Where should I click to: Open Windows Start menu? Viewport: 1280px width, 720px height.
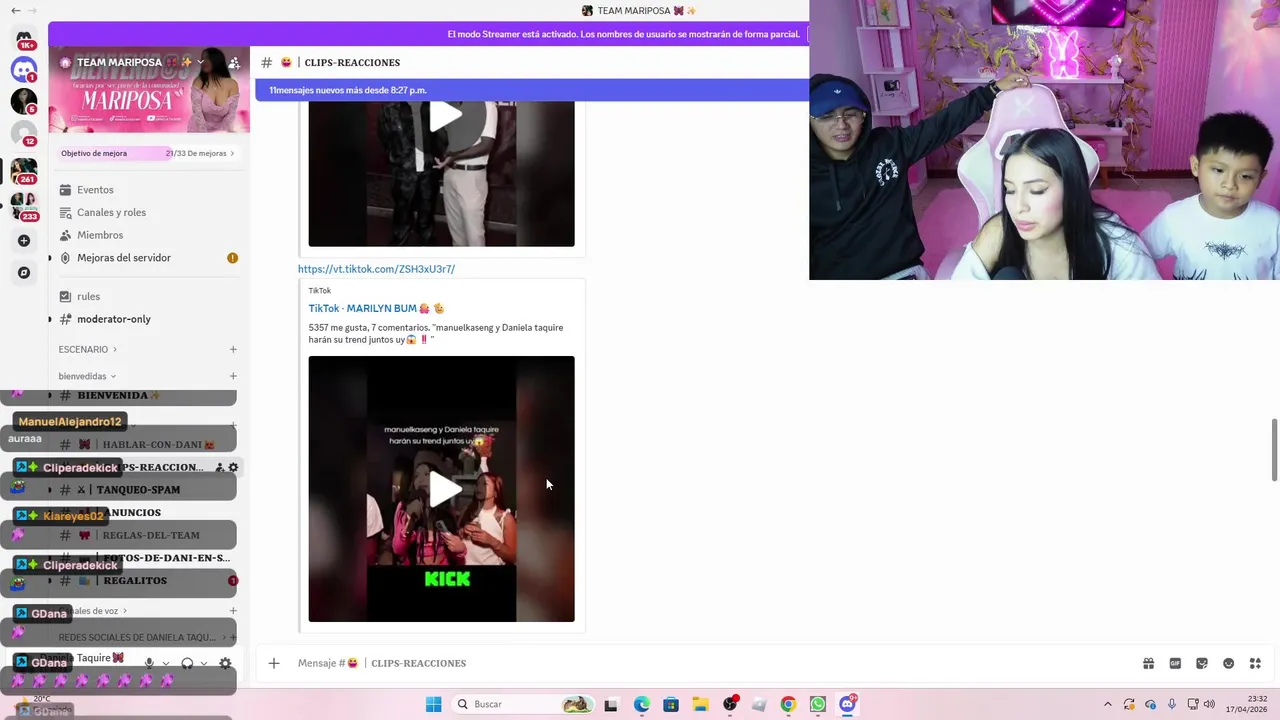click(x=433, y=704)
